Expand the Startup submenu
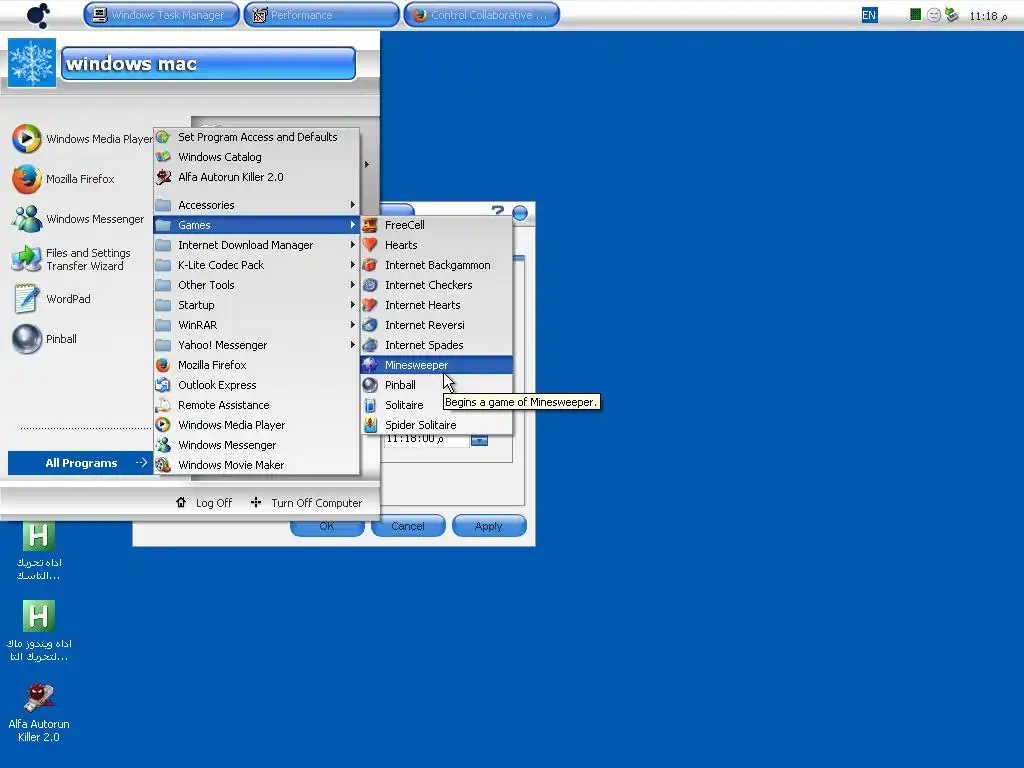1024x768 pixels. 257,305
